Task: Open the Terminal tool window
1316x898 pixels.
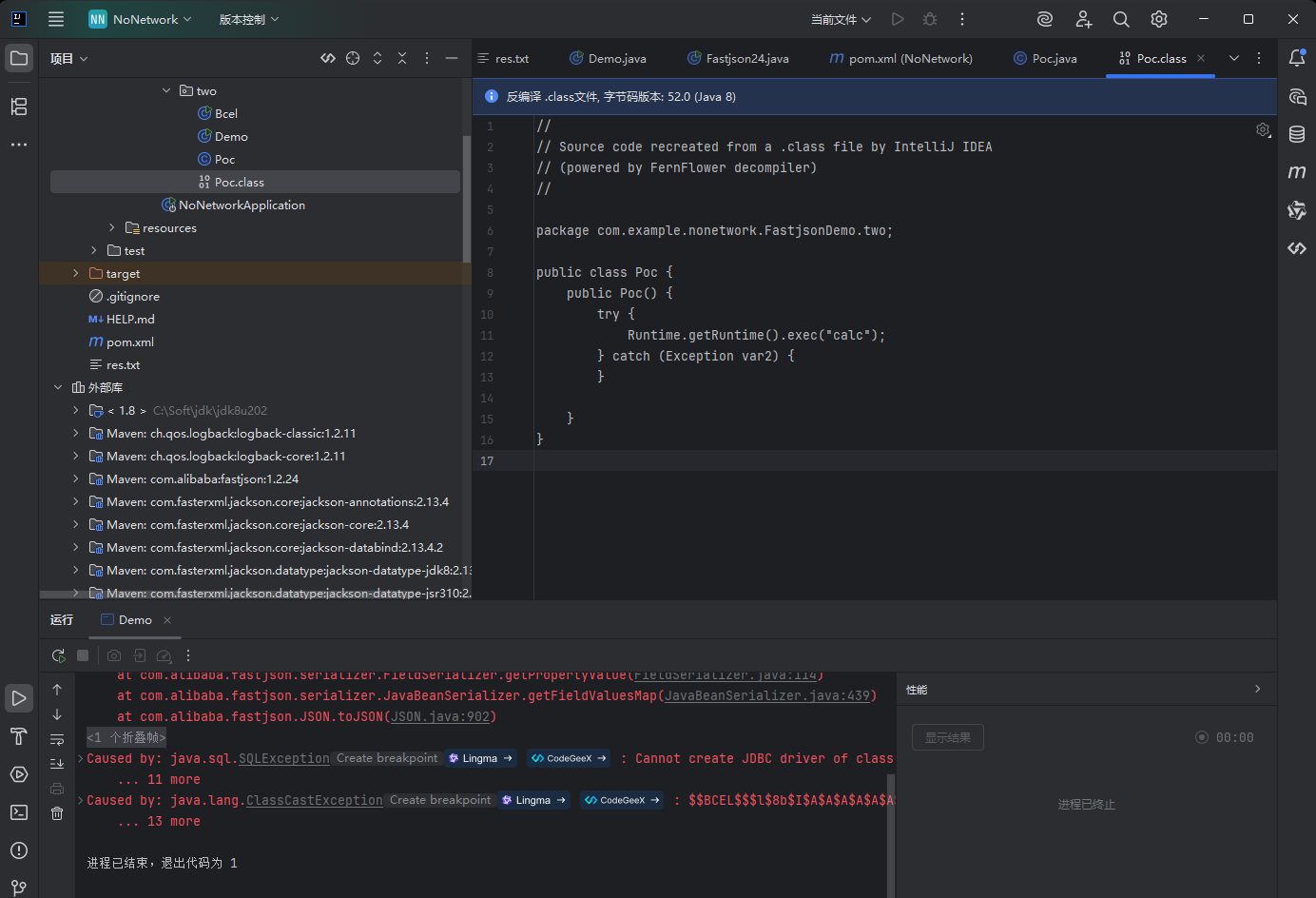Action: [x=19, y=812]
